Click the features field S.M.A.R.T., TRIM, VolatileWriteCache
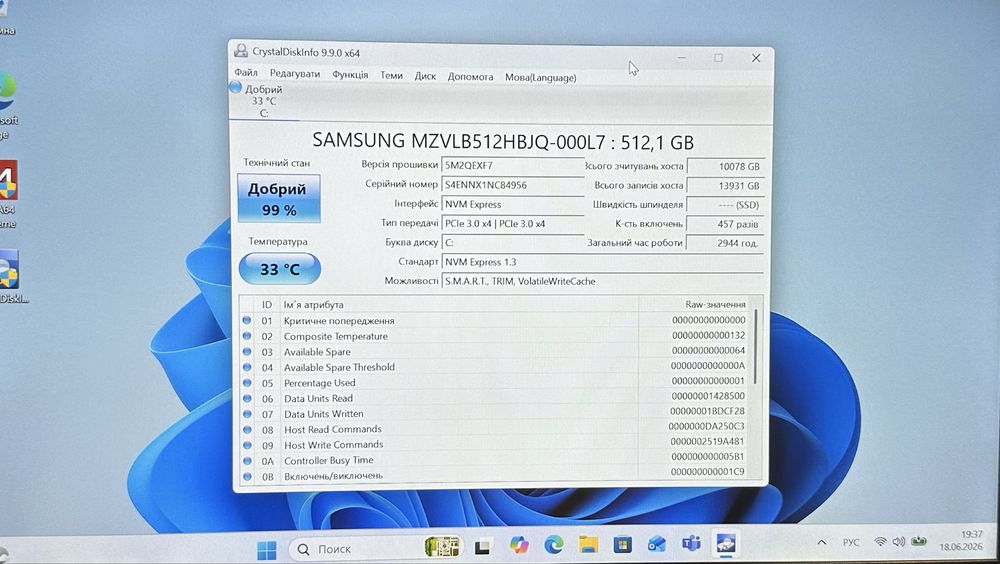Image resolution: width=1000 pixels, height=564 pixels. coord(603,281)
